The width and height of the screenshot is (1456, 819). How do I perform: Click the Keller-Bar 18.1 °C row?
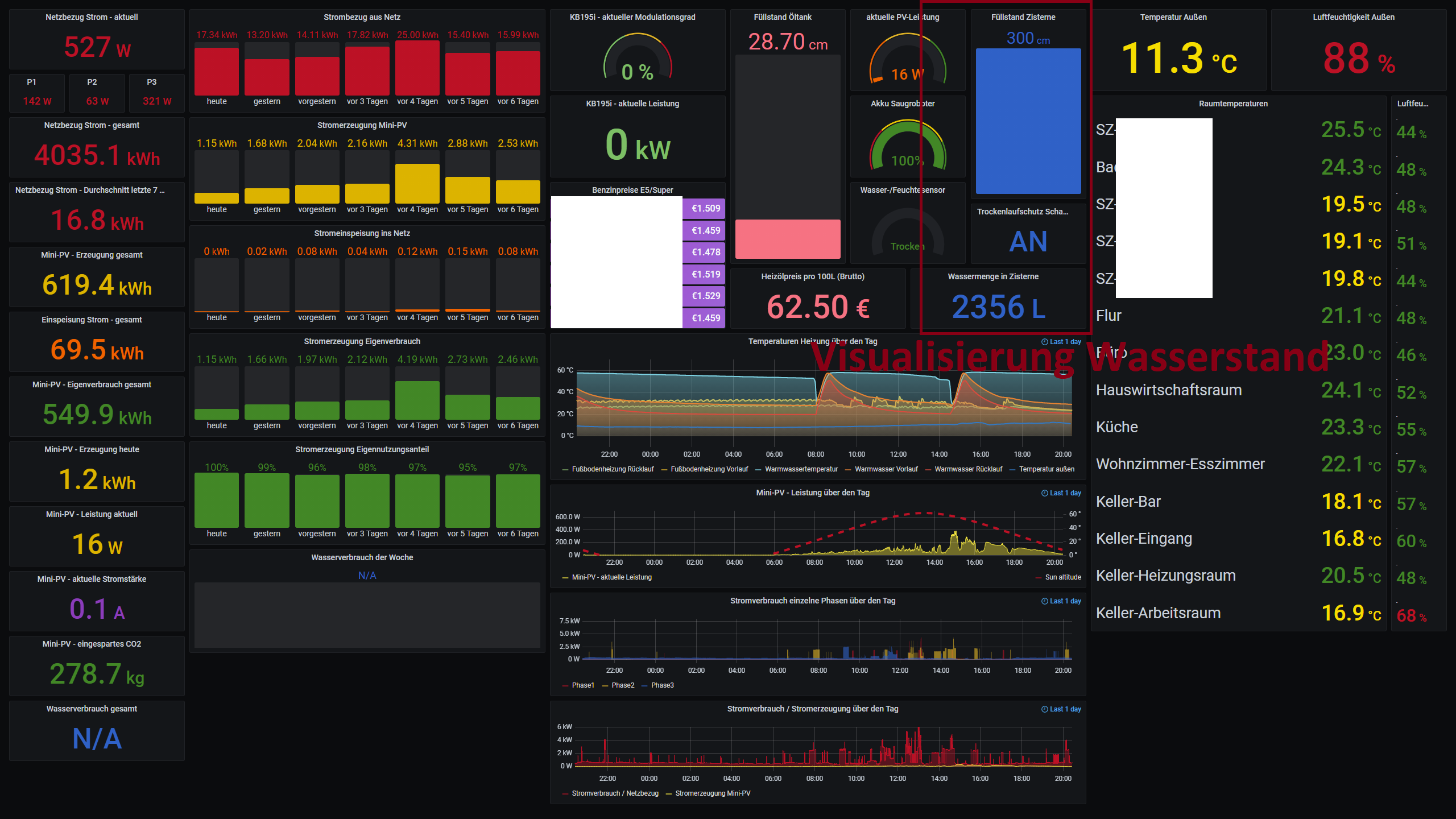click(1239, 502)
